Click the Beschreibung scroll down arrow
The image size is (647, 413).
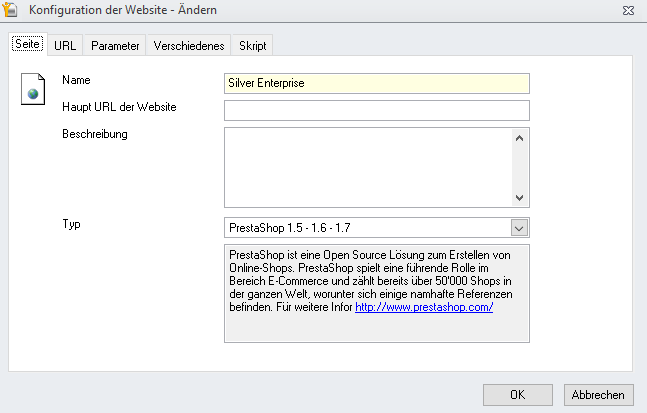[x=519, y=198]
